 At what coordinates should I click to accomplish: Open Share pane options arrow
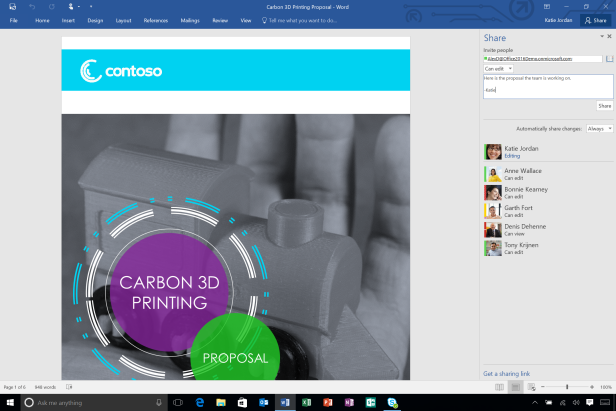[x=602, y=36]
